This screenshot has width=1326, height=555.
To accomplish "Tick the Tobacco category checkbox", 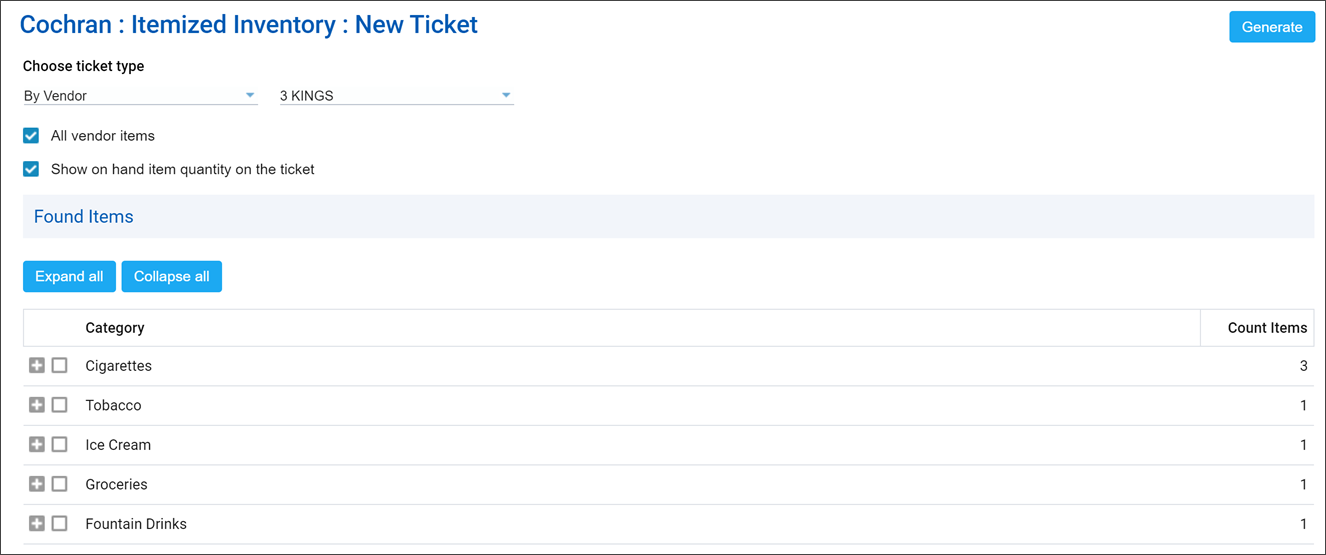I will (x=60, y=405).
